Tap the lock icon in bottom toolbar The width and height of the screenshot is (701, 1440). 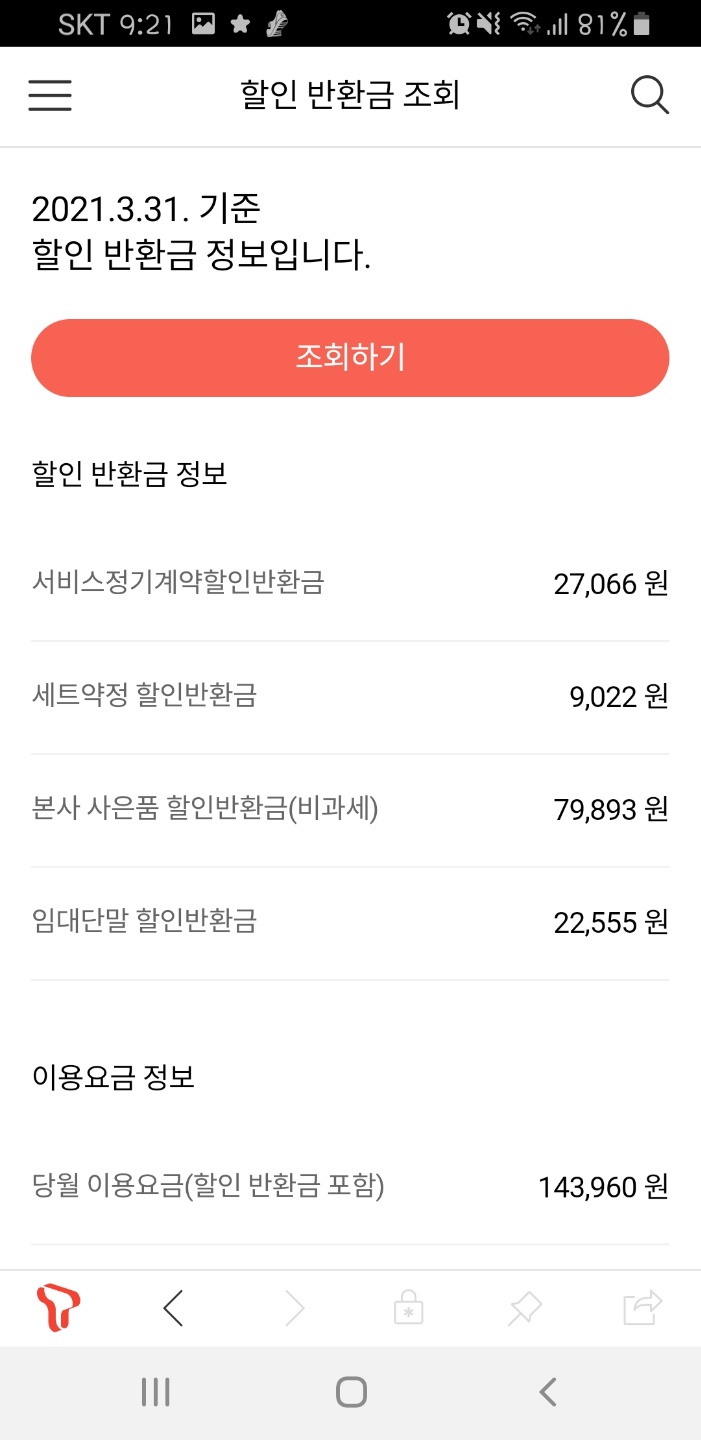pos(408,1308)
